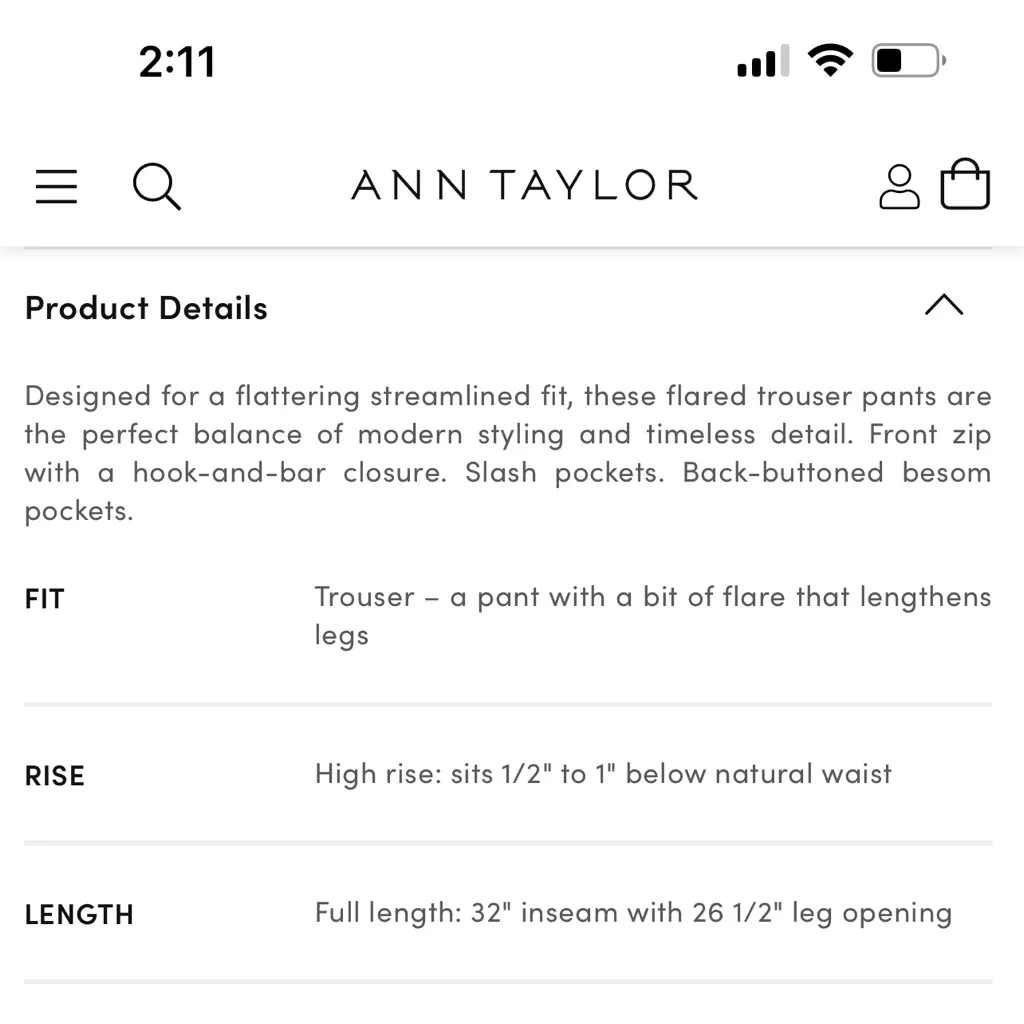1024x1024 pixels.
Task: Tap the cellular signal bars icon
Action: pyautogui.click(x=762, y=61)
